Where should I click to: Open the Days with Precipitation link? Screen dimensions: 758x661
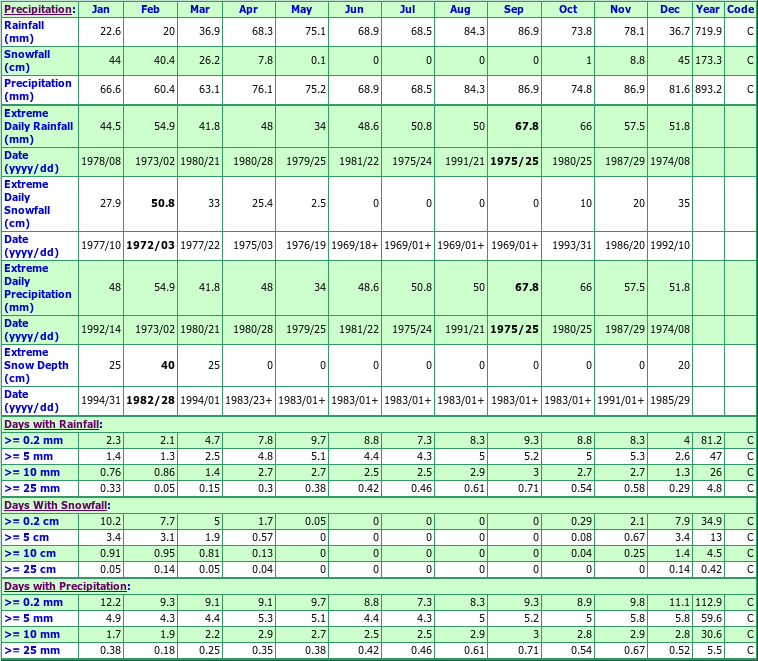point(65,586)
